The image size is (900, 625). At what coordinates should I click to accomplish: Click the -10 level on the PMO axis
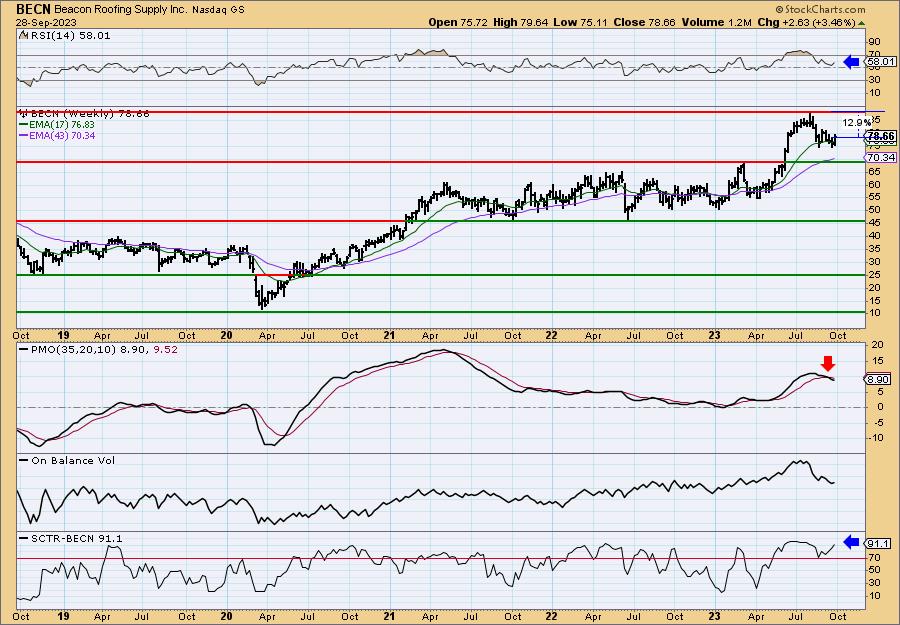tap(876, 438)
